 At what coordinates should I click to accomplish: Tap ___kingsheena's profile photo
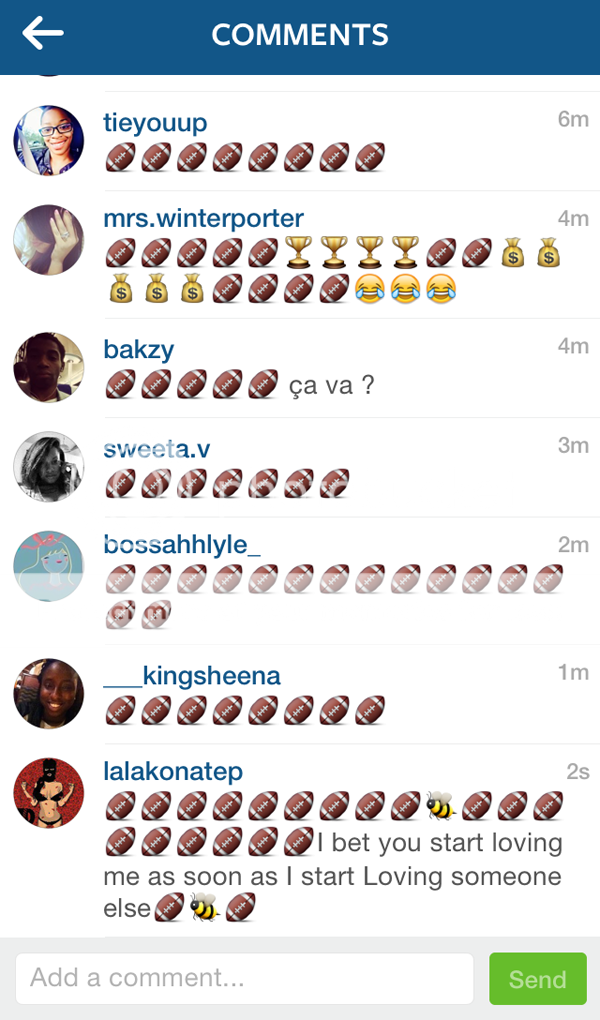49,693
